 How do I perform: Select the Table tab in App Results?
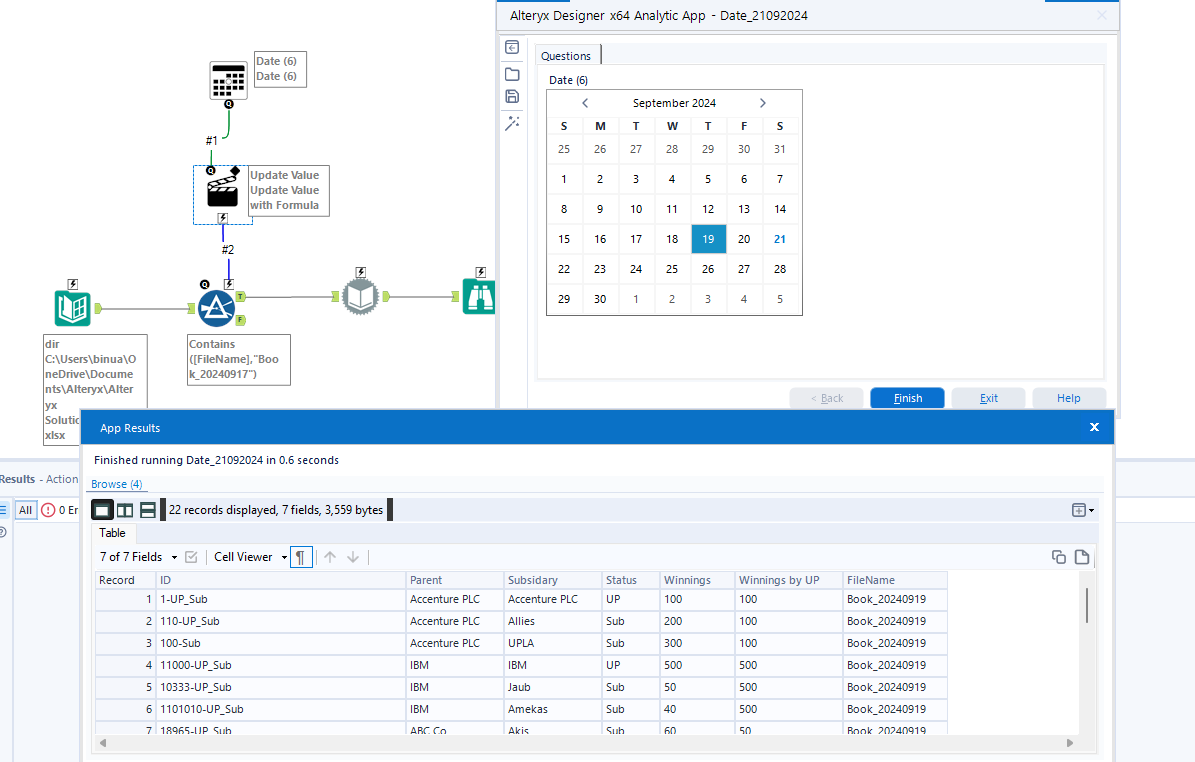coord(112,533)
